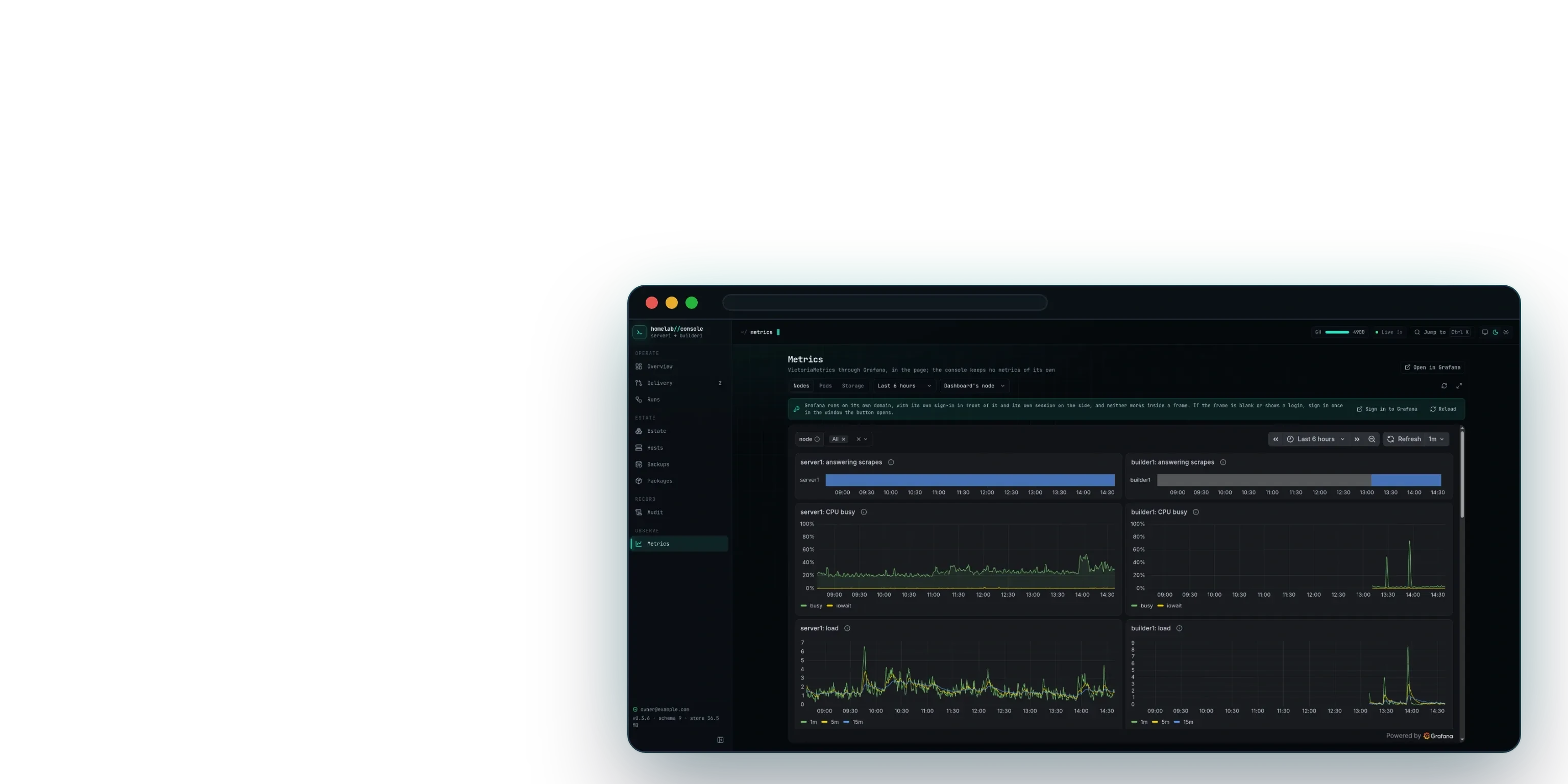Image resolution: width=1568 pixels, height=784 pixels.
Task: Open the Audit sidebar item
Action: click(x=679, y=512)
